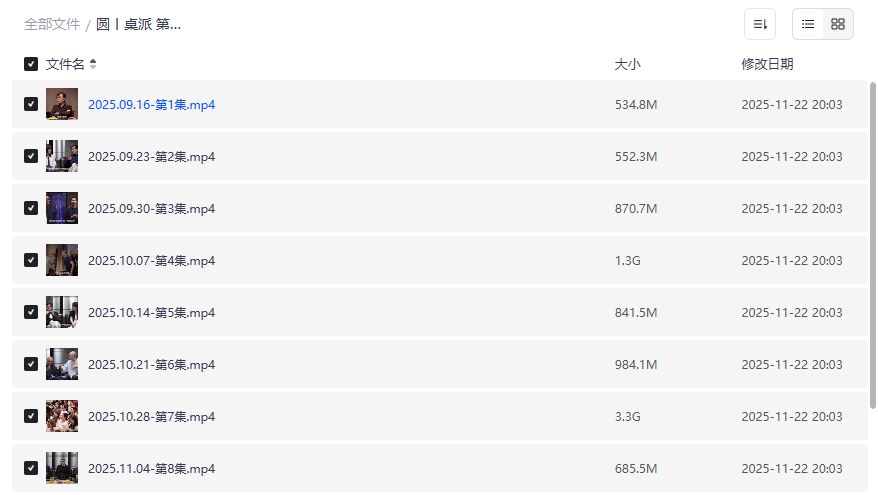
Task: Click the 2025.10.14-第5集.mp4 thumbnail
Action: click(62, 312)
